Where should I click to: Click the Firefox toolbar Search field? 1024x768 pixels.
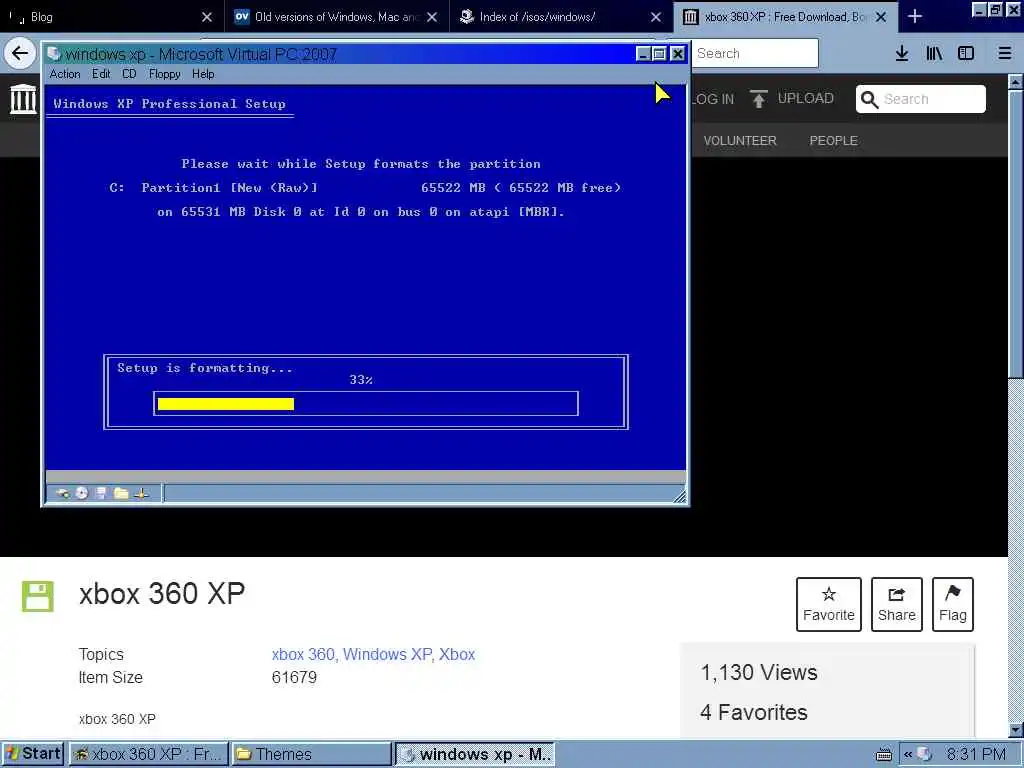[x=755, y=54]
